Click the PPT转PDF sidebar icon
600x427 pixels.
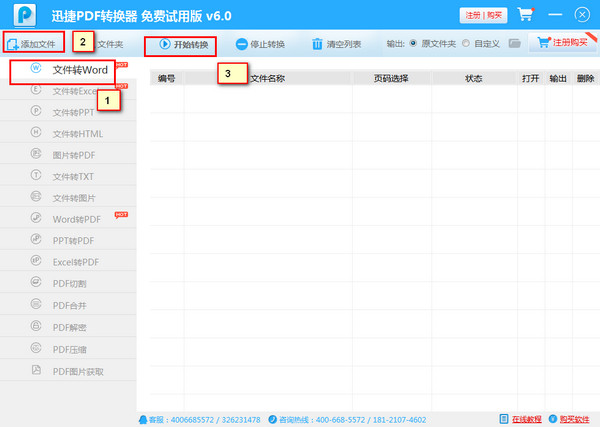coord(36,239)
